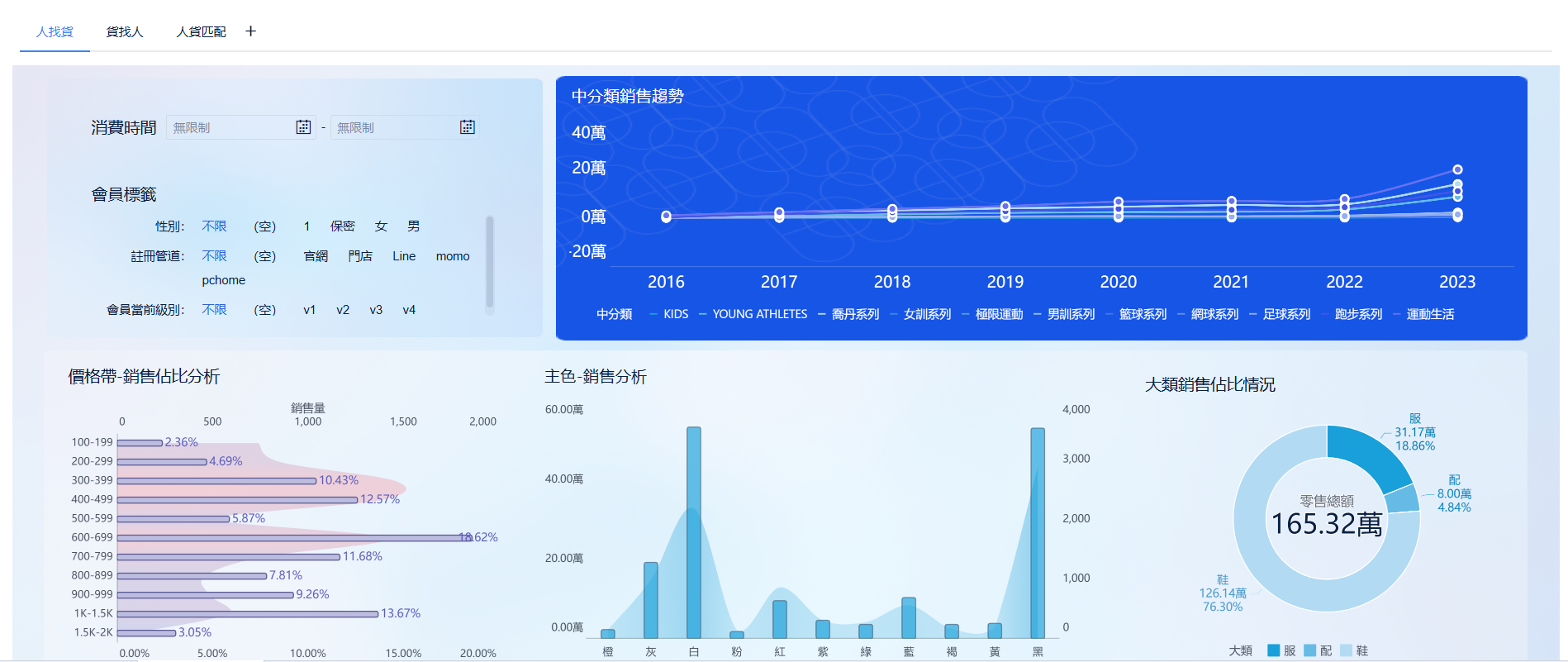Toggle 鞋 legend in donut chart

(x=1355, y=651)
